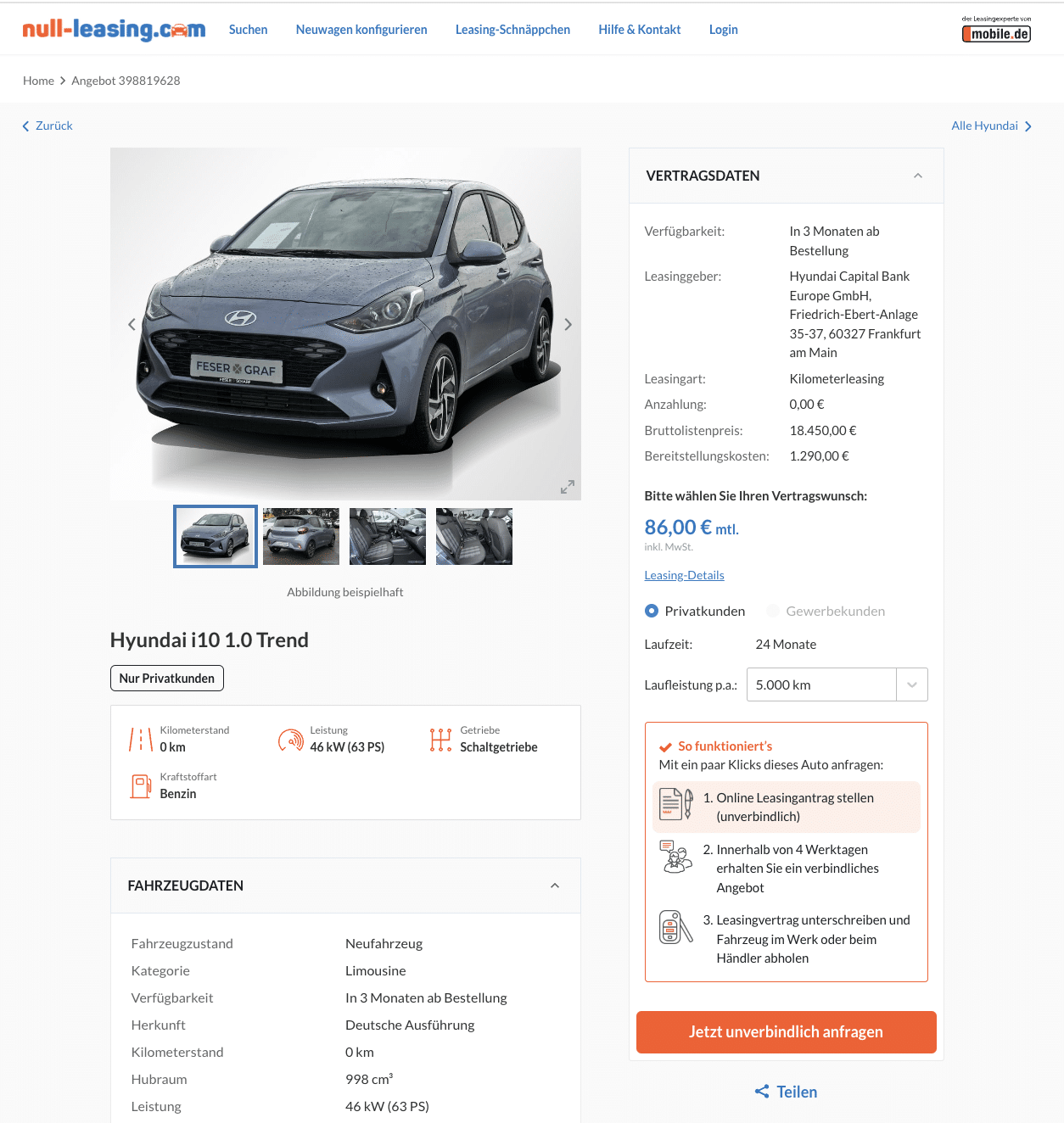Collapse the Fahrzeugdaten section

coord(555,886)
